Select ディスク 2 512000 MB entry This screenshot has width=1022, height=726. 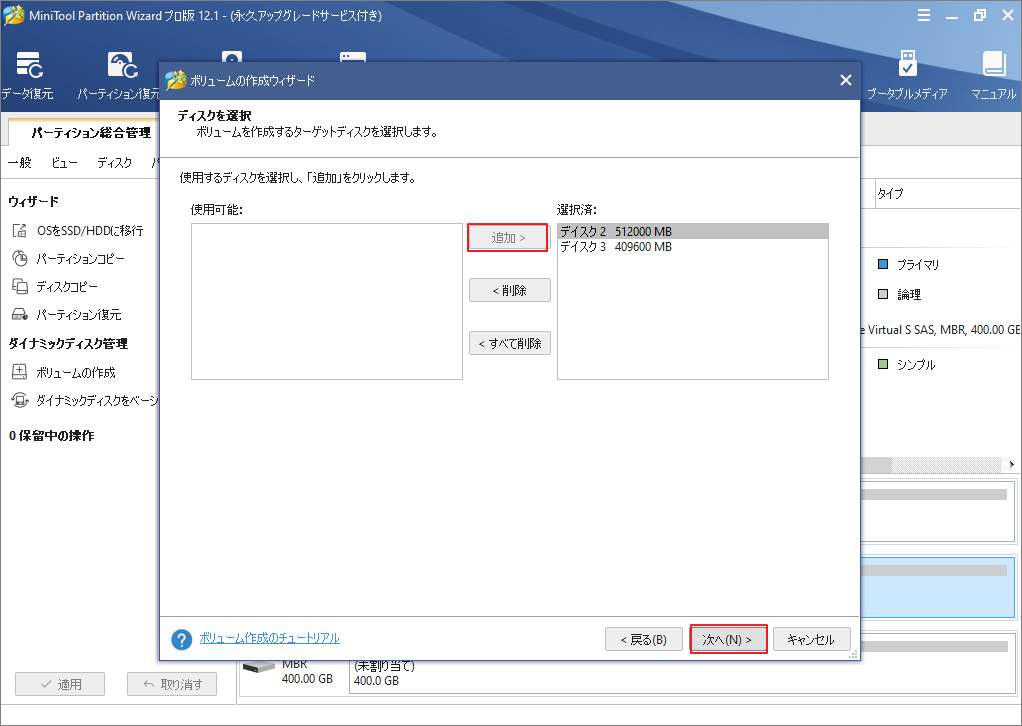pos(616,232)
